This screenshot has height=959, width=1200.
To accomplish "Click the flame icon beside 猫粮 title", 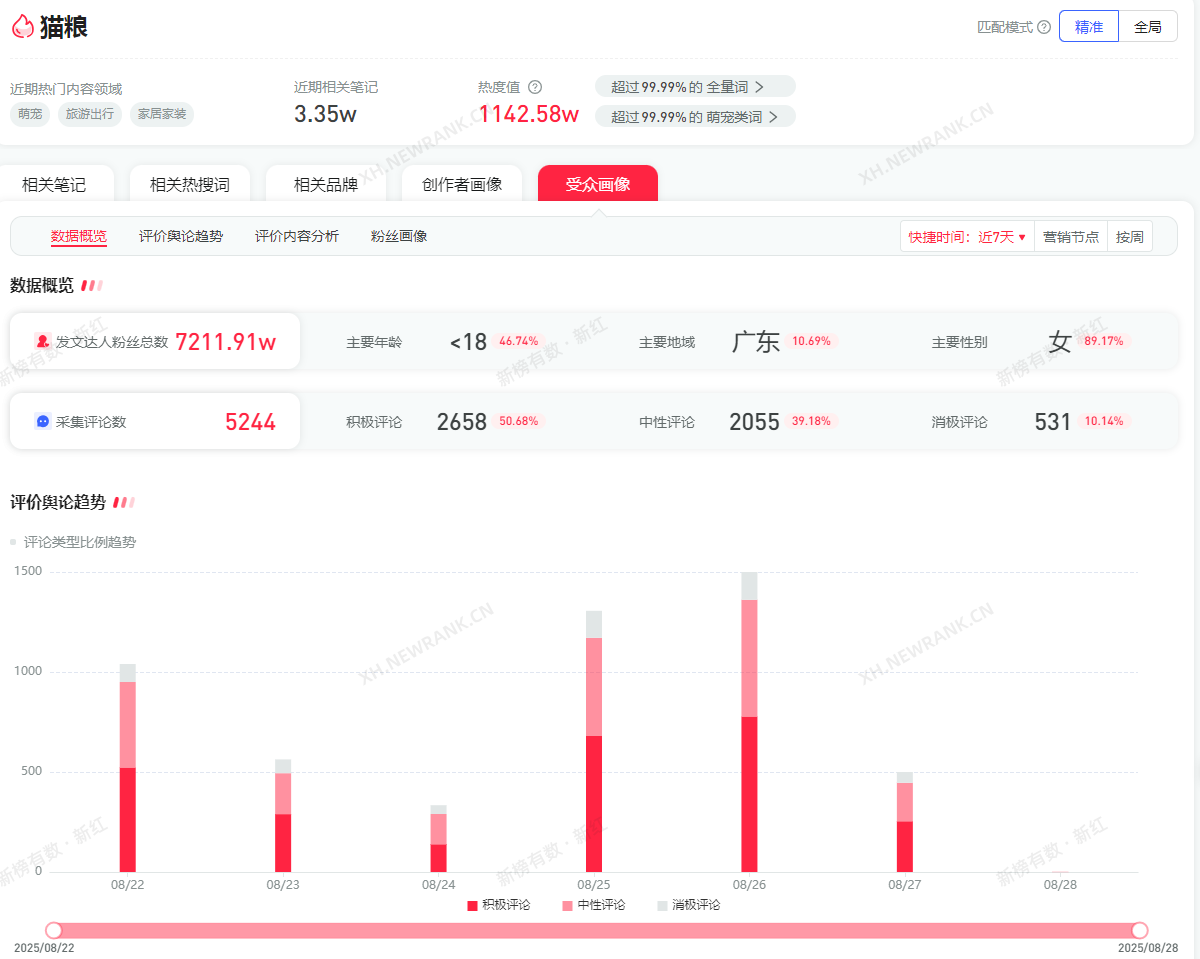I will (x=22, y=27).
